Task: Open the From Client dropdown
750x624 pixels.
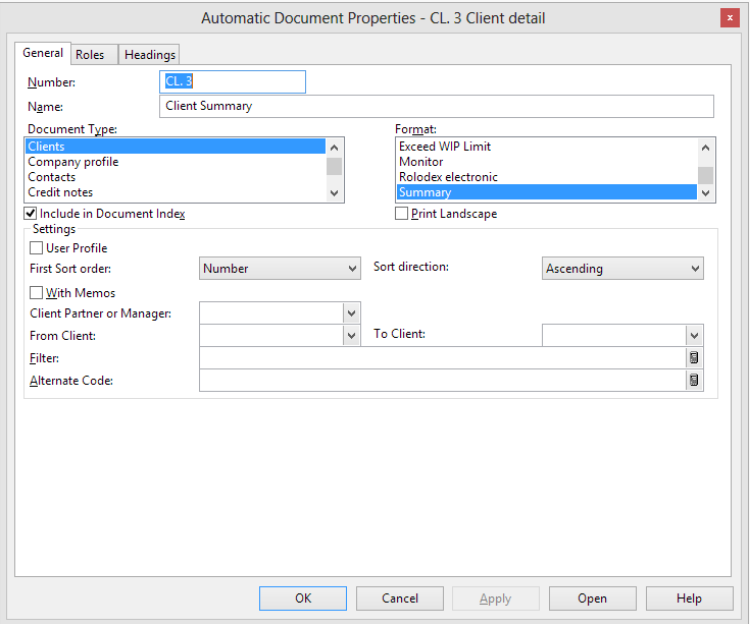Action: [x=351, y=335]
